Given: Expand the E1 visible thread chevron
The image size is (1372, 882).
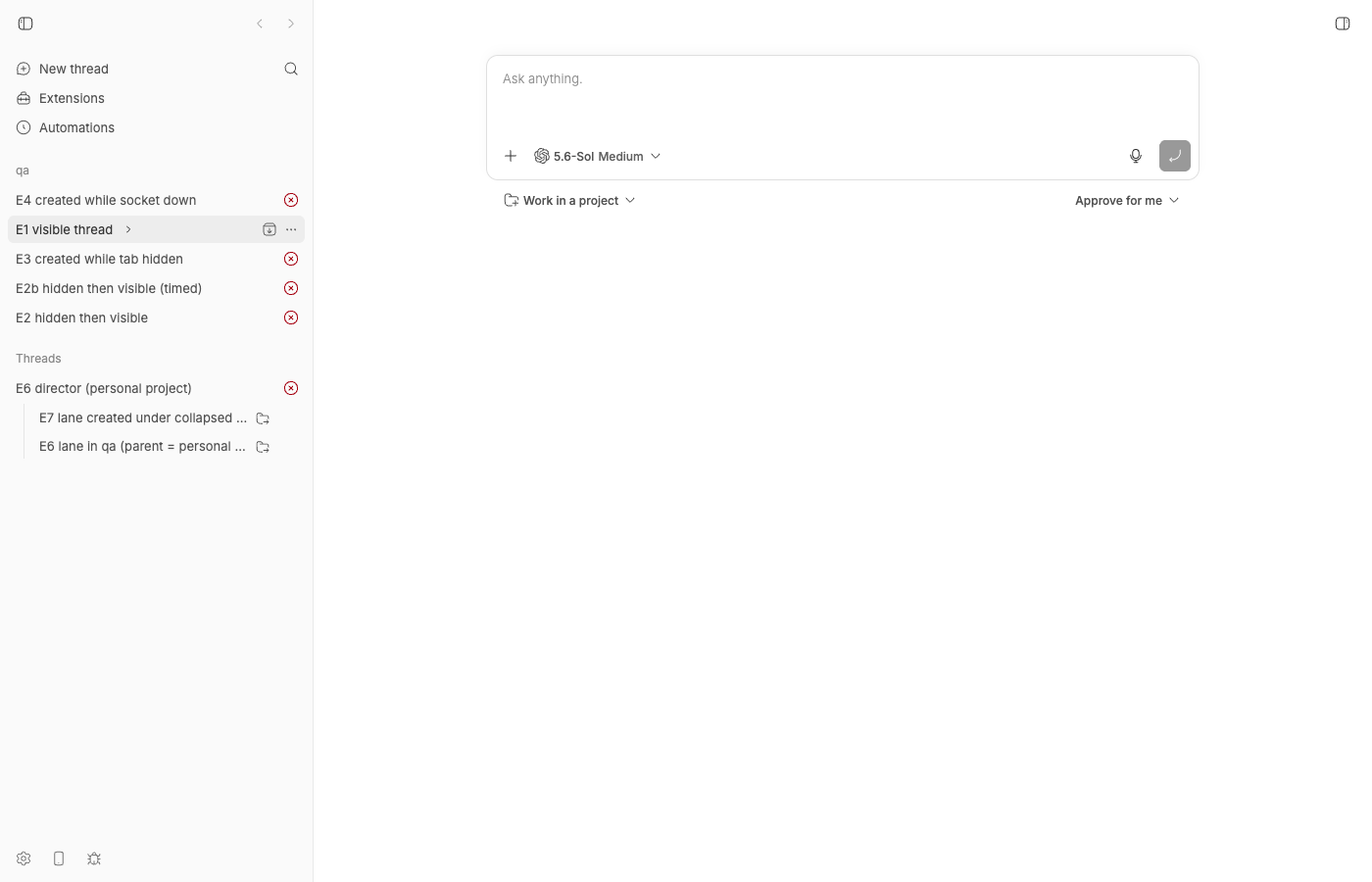Looking at the screenshot, I should point(128,229).
